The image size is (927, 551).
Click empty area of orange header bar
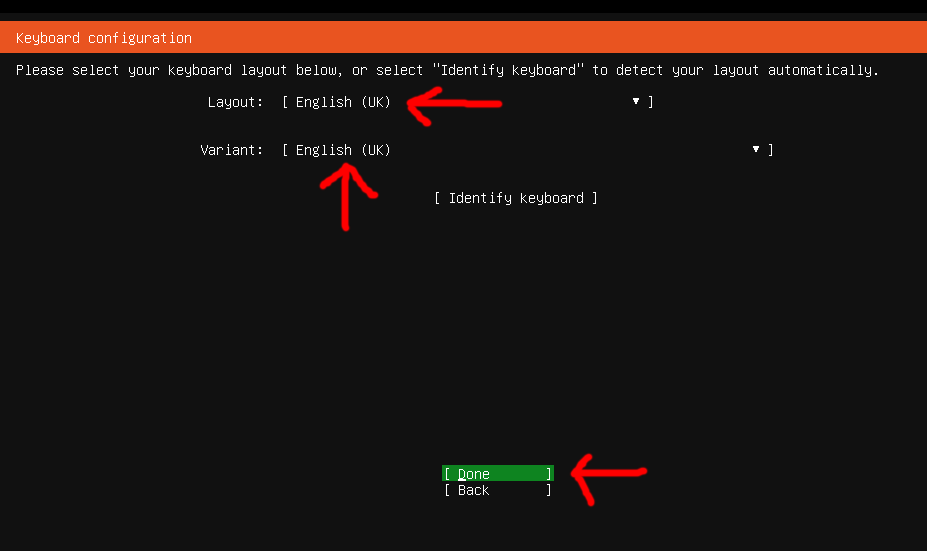[x=600, y=38]
